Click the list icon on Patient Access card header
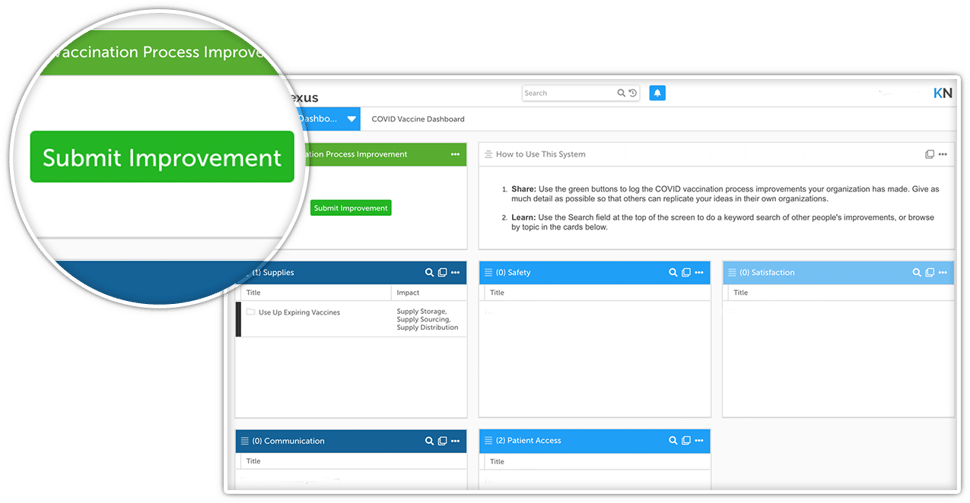 [488, 441]
